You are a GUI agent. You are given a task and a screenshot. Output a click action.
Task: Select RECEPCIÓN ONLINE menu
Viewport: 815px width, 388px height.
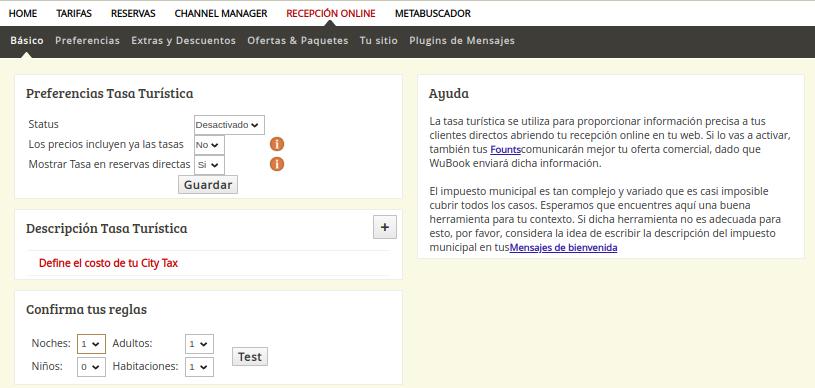[331, 14]
